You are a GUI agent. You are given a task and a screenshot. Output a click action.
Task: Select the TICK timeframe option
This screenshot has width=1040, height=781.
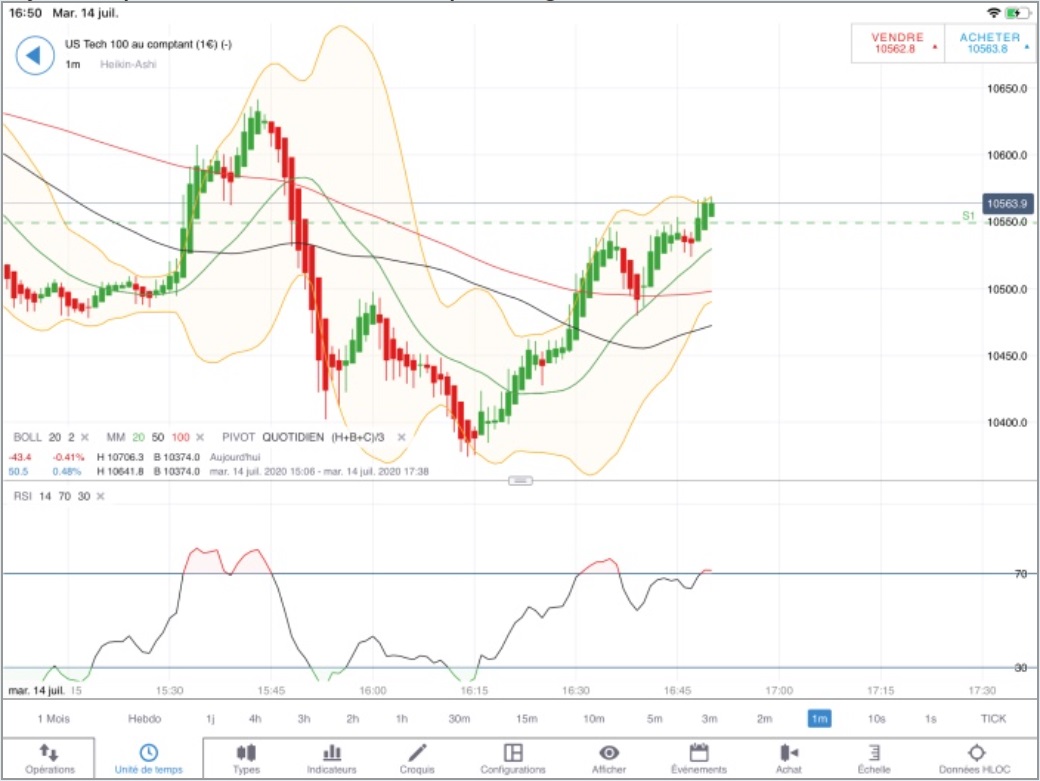(993, 719)
